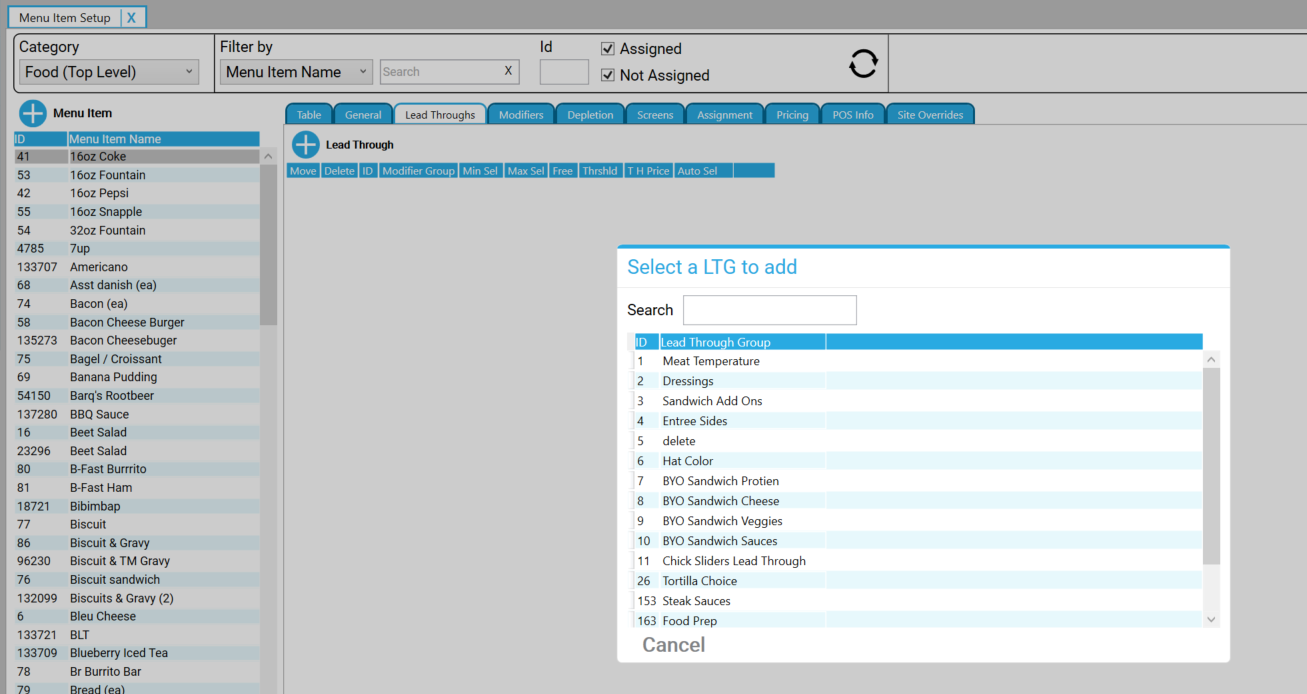Toggle the Not Assigned checkbox

coord(607,75)
